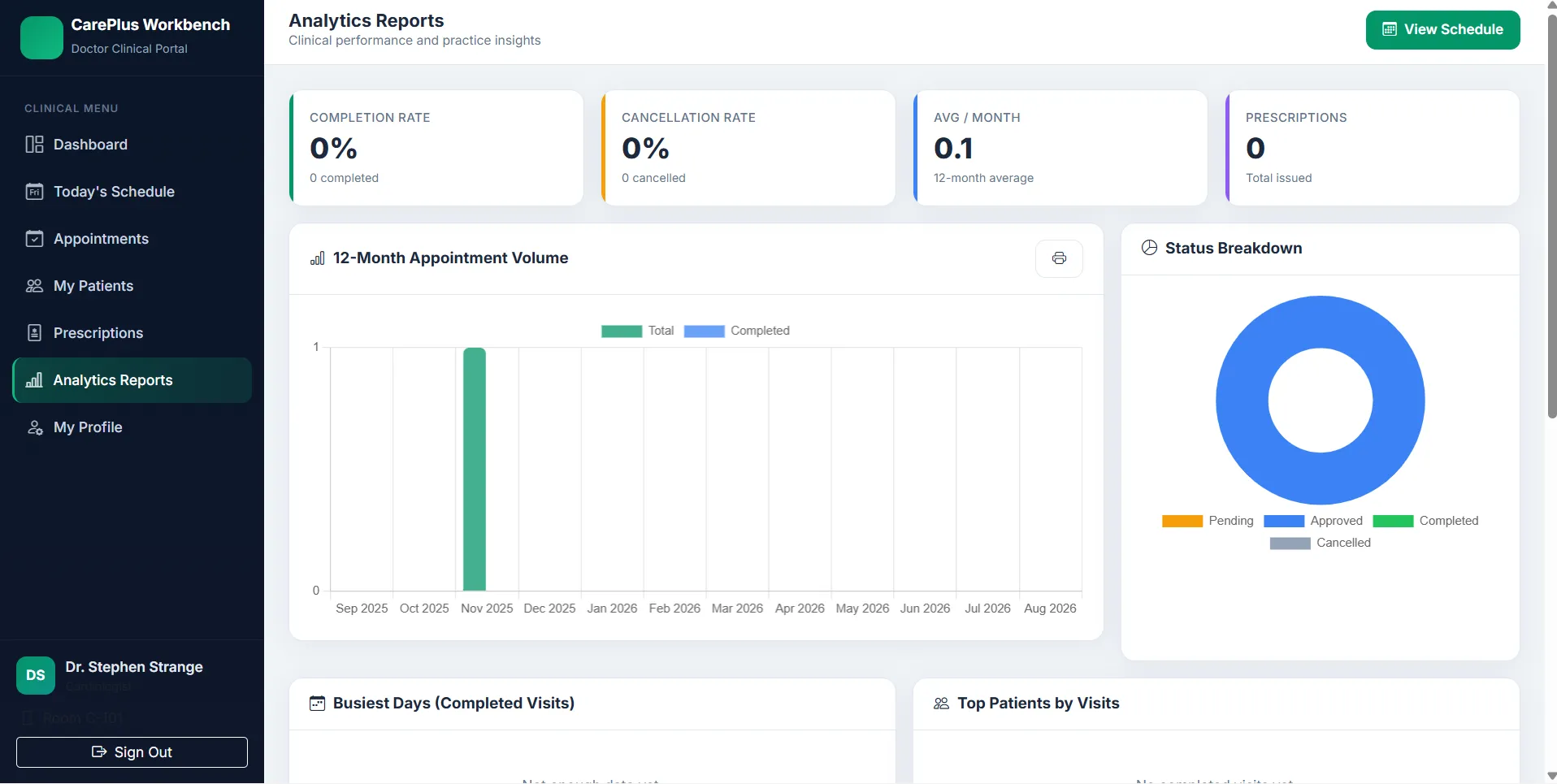Select My Profile in the sidebar
Image resolution: width=1557 pixels, height=784 pixels.
(x=132, y=427)
